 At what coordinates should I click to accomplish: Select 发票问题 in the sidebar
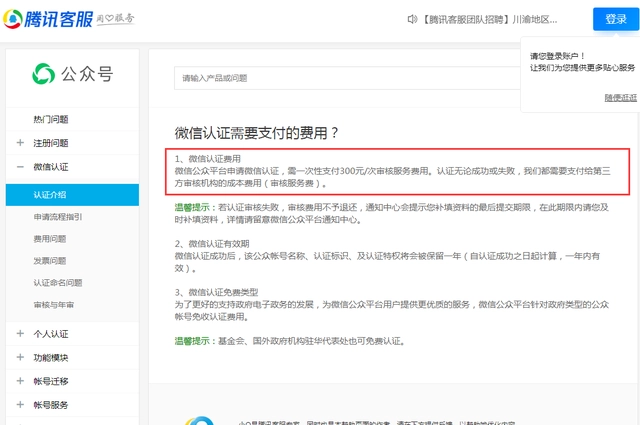click(x=50, y=261)
